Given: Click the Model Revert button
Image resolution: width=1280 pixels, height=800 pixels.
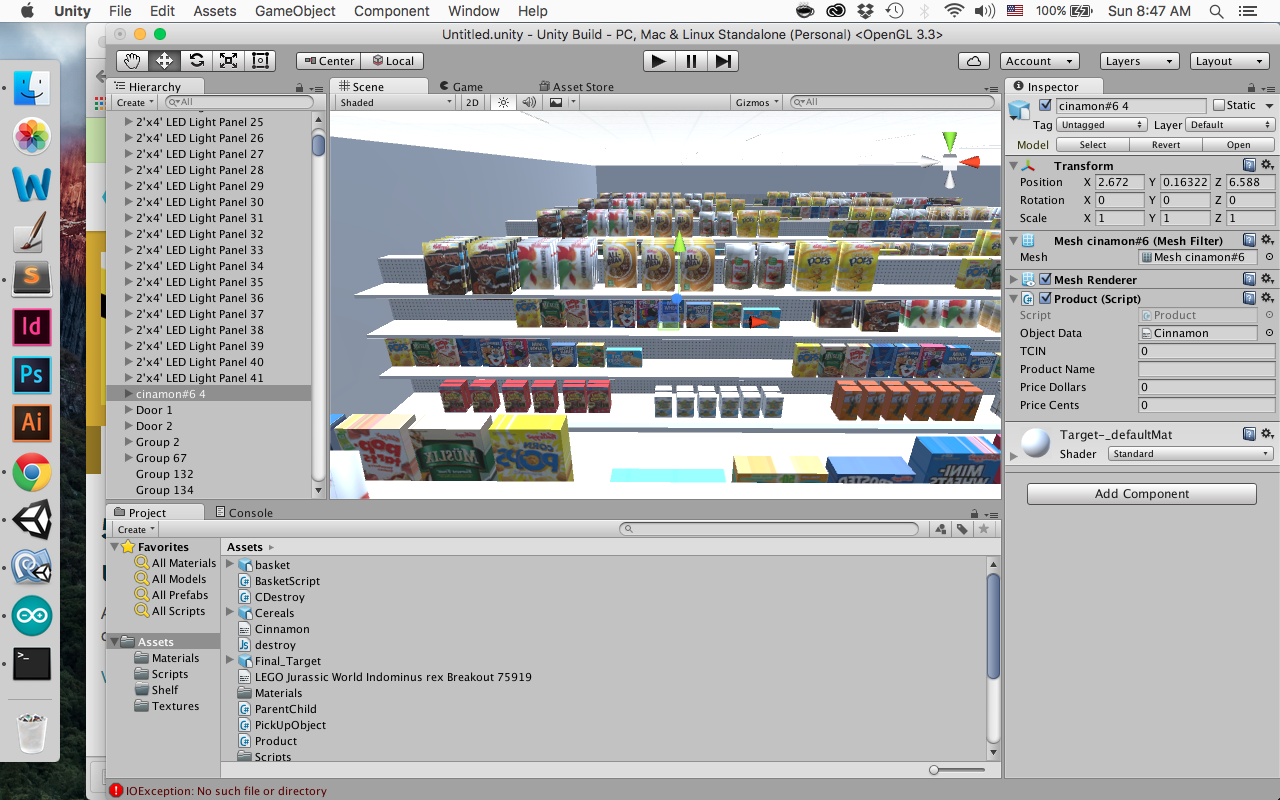Looking at the screenshot, I should coord(1166,144).
